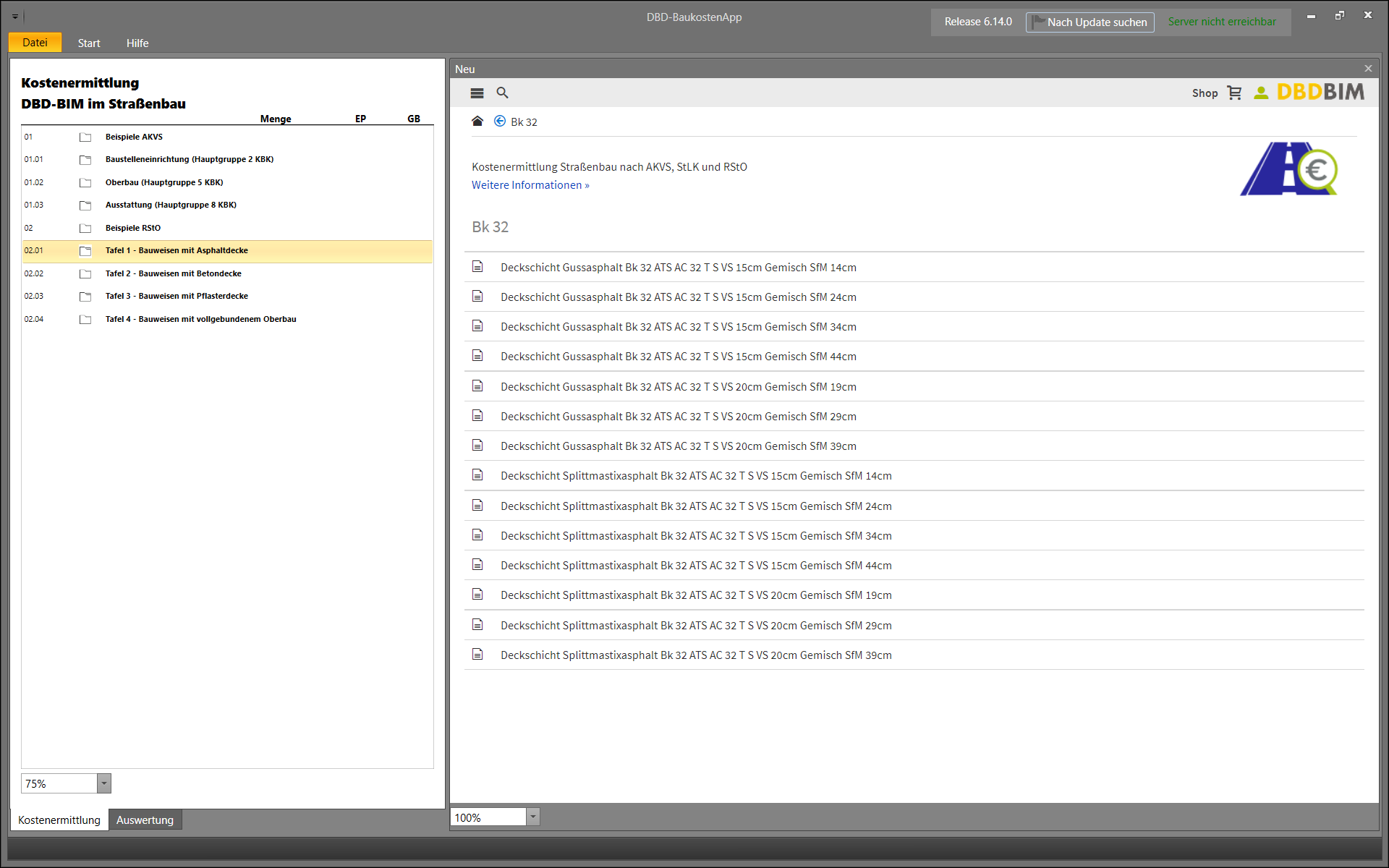Screen dimensions: 1389x868
Task: Restore down the application window
Action: click(1339, 15)
